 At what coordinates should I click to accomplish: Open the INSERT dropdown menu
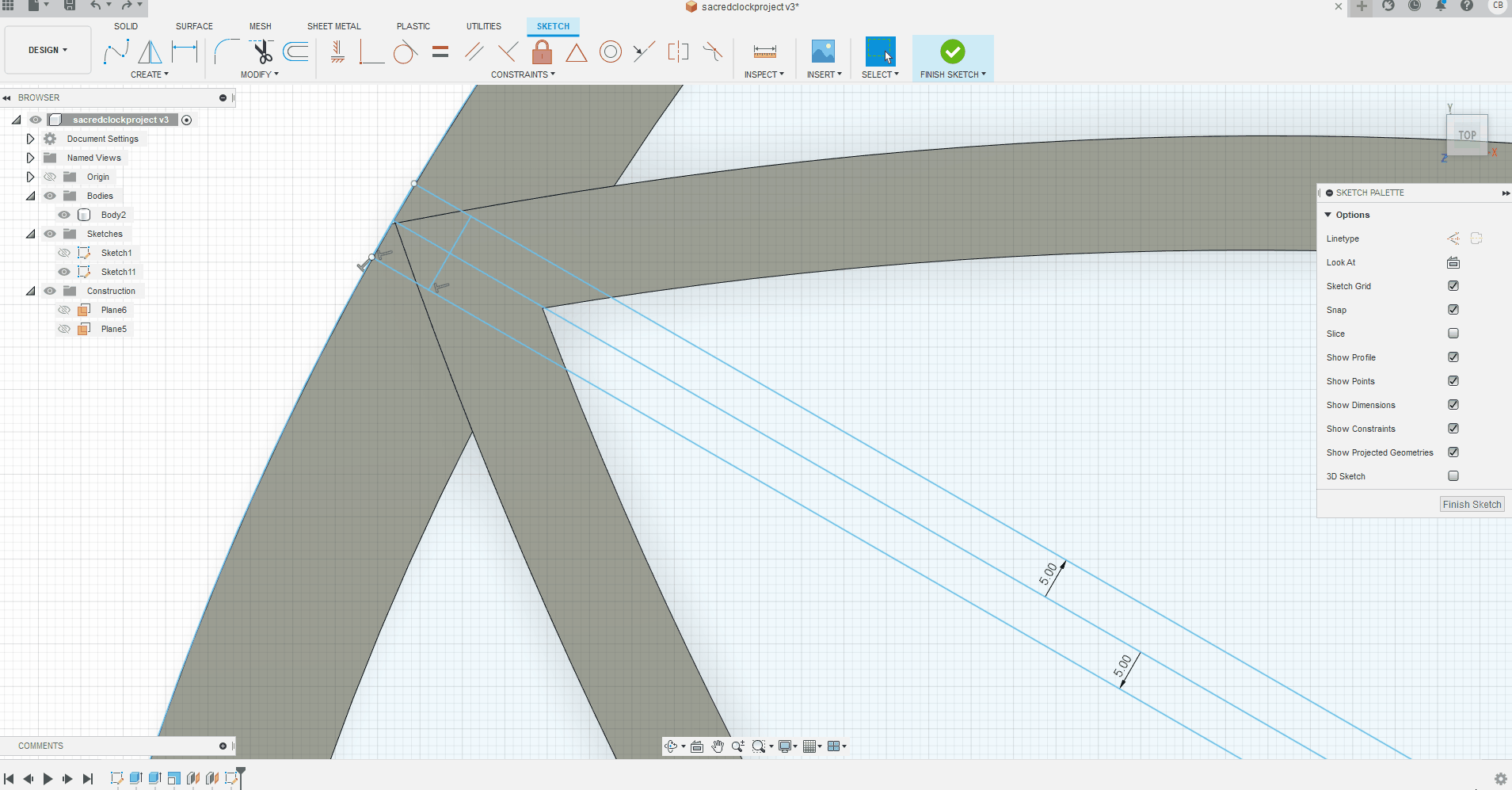point(825,74)
